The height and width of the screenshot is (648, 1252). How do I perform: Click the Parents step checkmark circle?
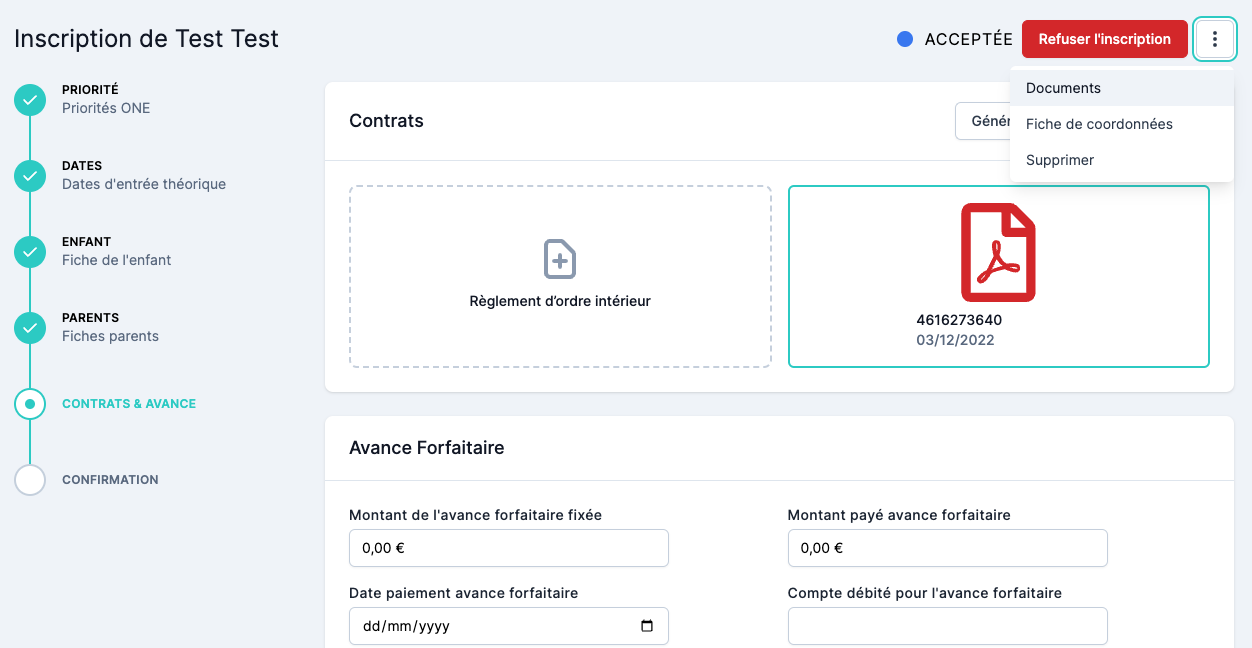[x=30, y=328]
